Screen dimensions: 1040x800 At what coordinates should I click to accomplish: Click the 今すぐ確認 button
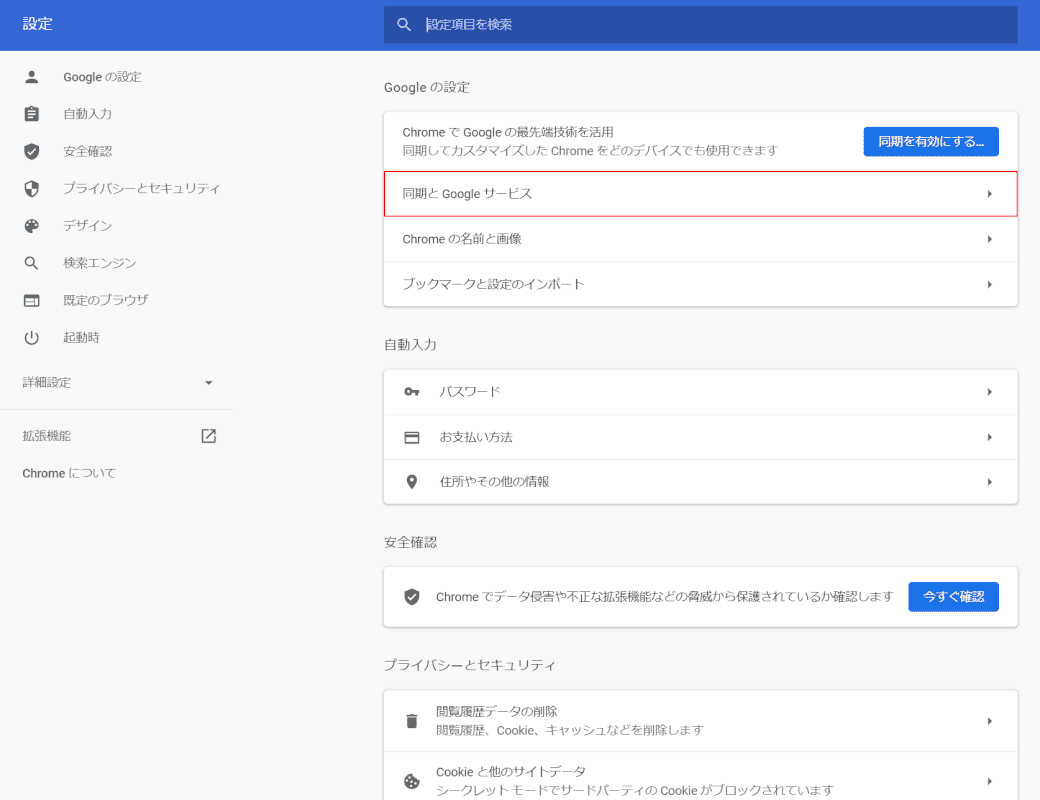[953, 596]
